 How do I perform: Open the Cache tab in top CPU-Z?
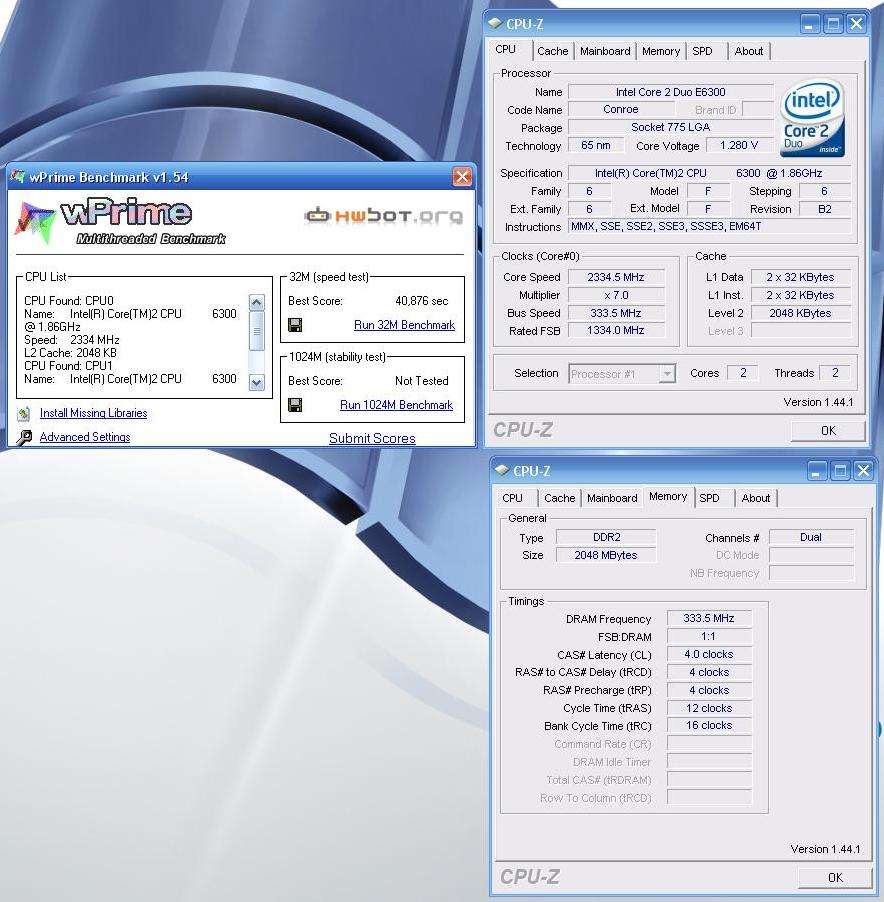click(x=553, y=51)
